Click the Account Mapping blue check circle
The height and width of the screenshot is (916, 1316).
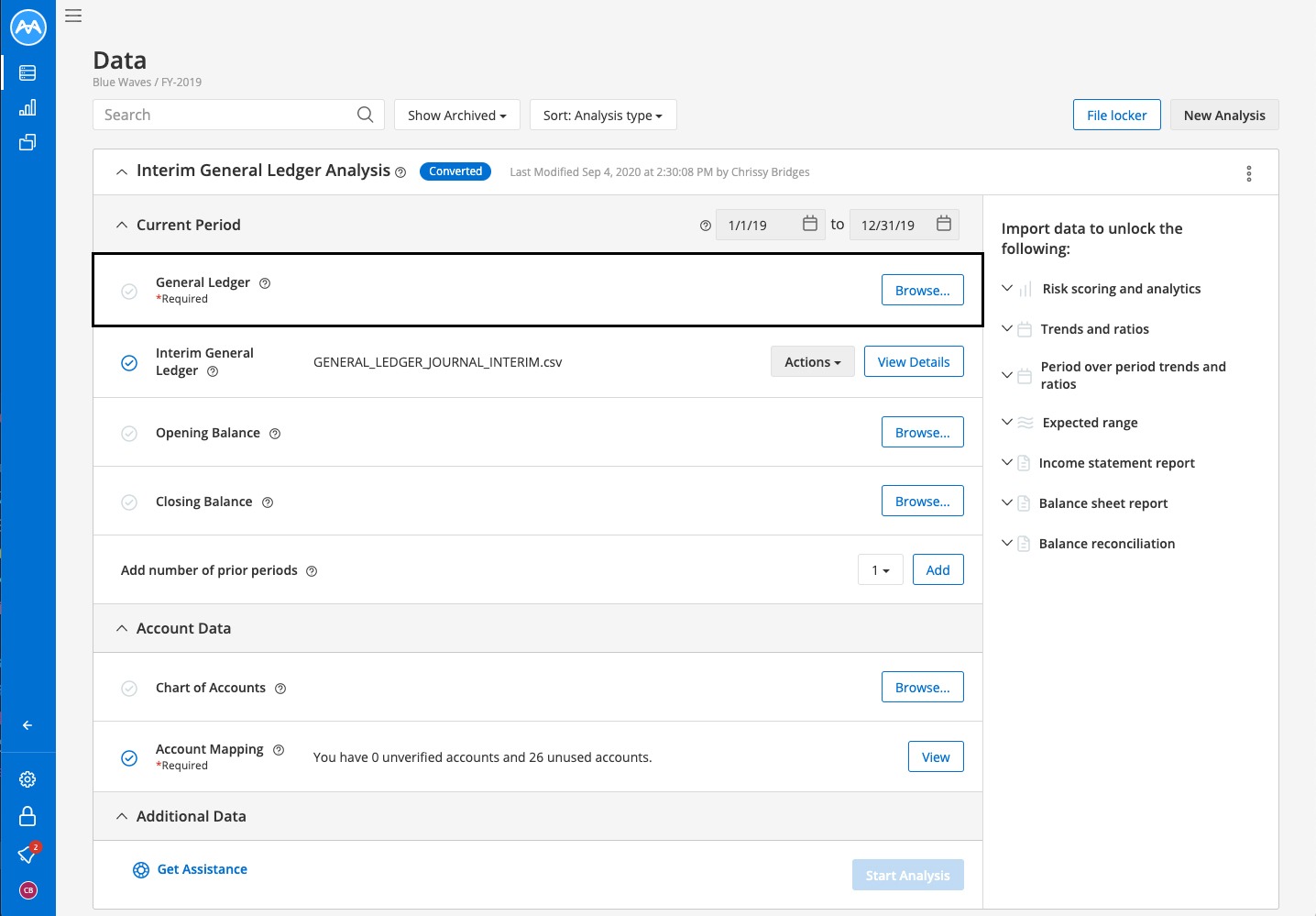(x=129, y=758)
